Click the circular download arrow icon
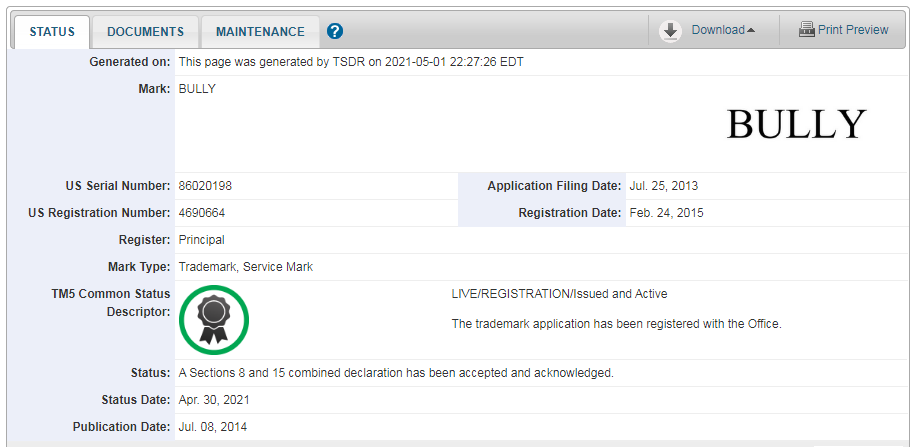 [x=670, y=31]
